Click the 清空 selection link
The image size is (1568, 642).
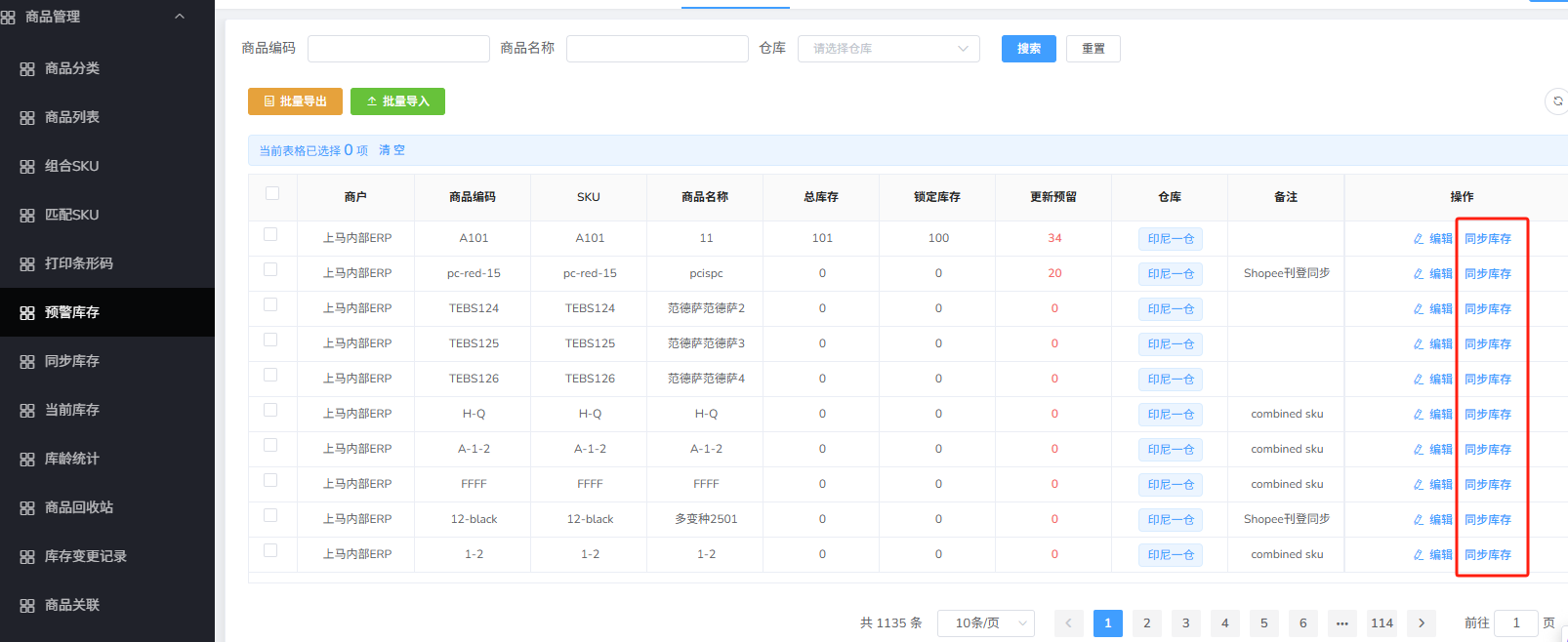[392, 150]
